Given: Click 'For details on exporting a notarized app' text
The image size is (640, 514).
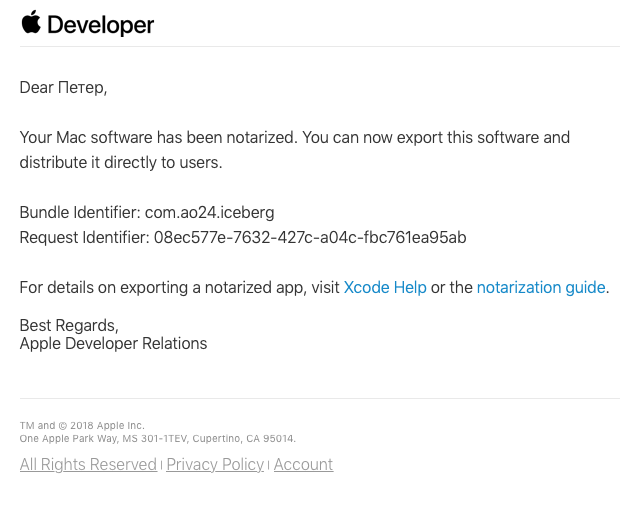Looking at the screenshot, I should [x=162, y=288].
